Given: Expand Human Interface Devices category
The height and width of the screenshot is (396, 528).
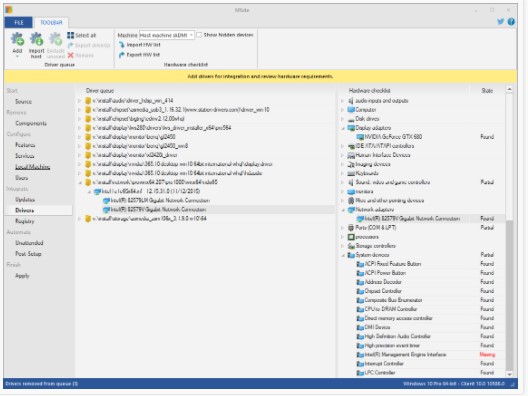Looking at the screenshot, I should [x=342, y=155].
